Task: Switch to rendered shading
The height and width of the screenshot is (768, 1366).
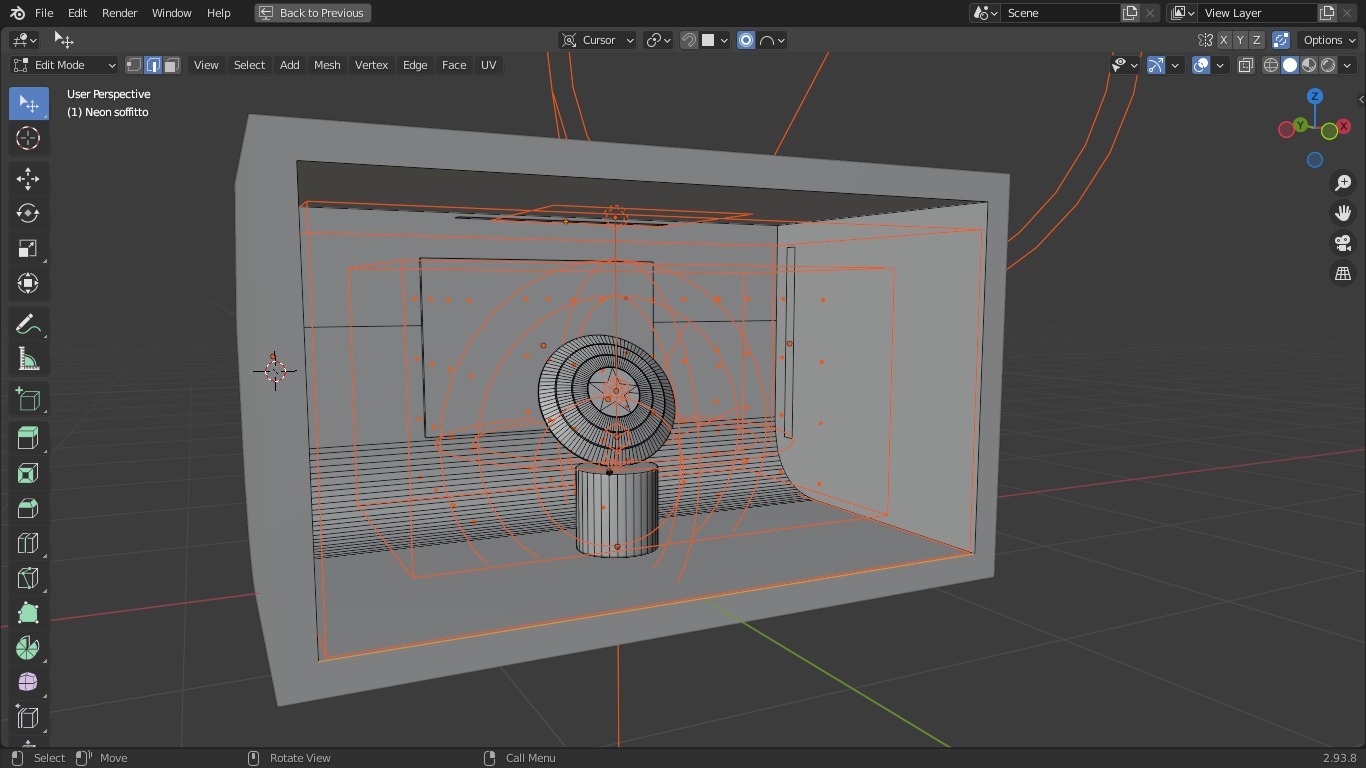Action: [x=1328, y=65]
